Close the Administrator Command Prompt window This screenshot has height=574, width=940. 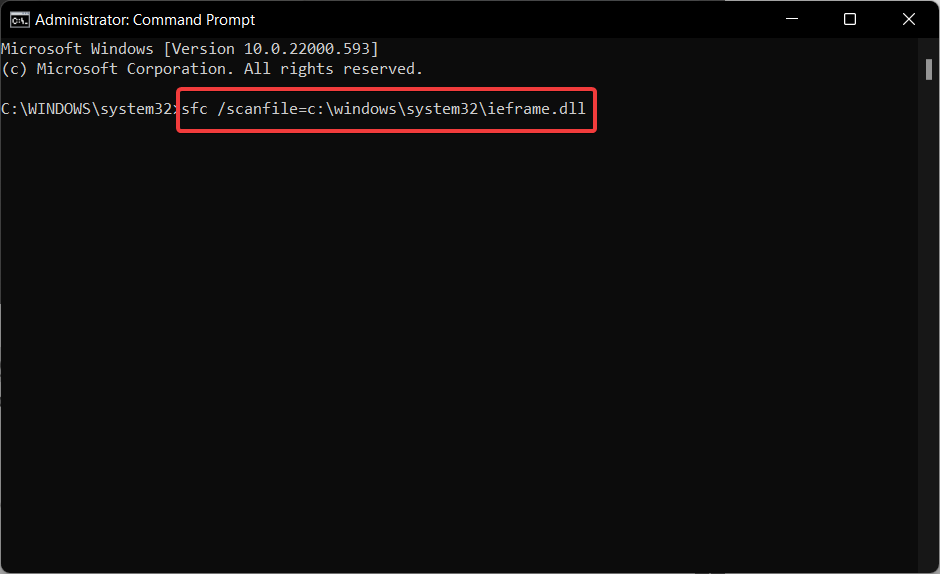(908, 19)
